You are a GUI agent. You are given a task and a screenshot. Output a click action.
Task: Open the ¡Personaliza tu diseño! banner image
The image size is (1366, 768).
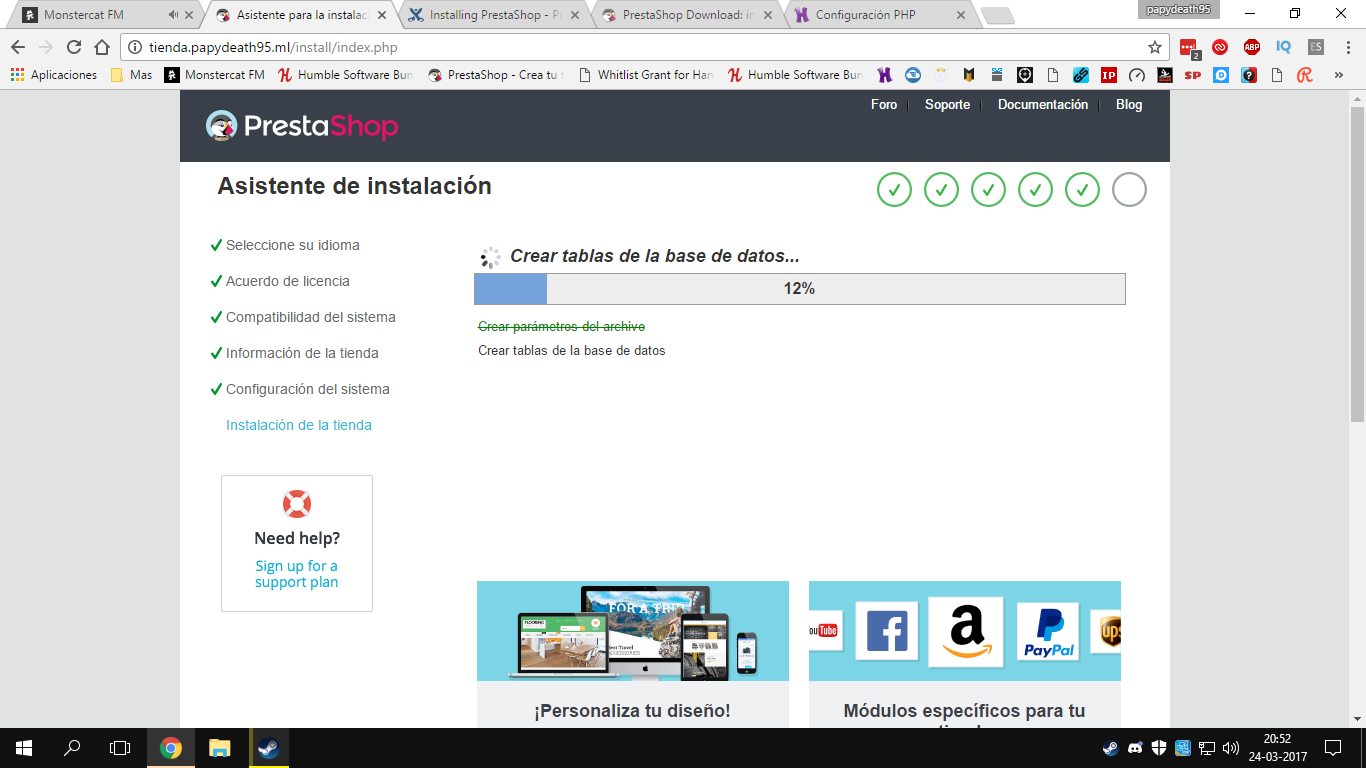[x=633, y=631]
